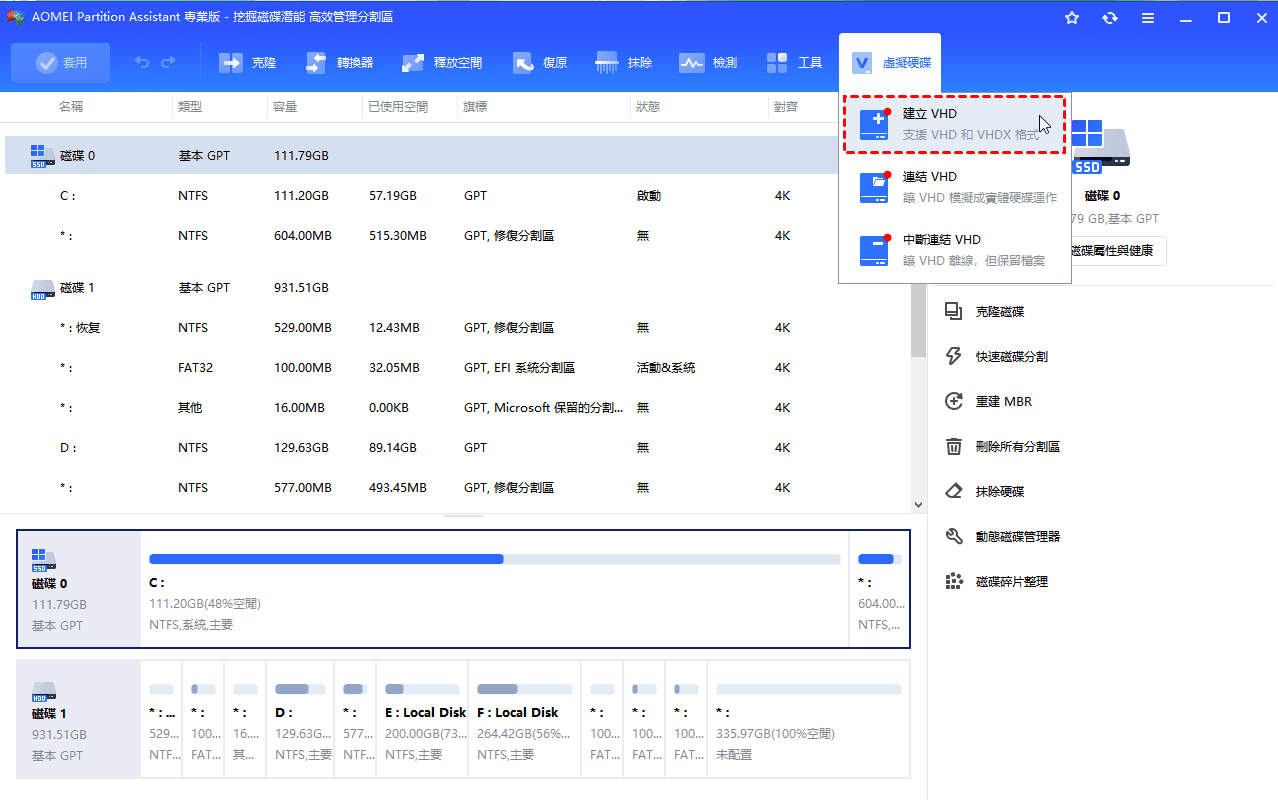This screenshot has height=800, width=1278.
Task: Click the 套用 Apply button
Action: pyautogui.click(x=60, y=61)
